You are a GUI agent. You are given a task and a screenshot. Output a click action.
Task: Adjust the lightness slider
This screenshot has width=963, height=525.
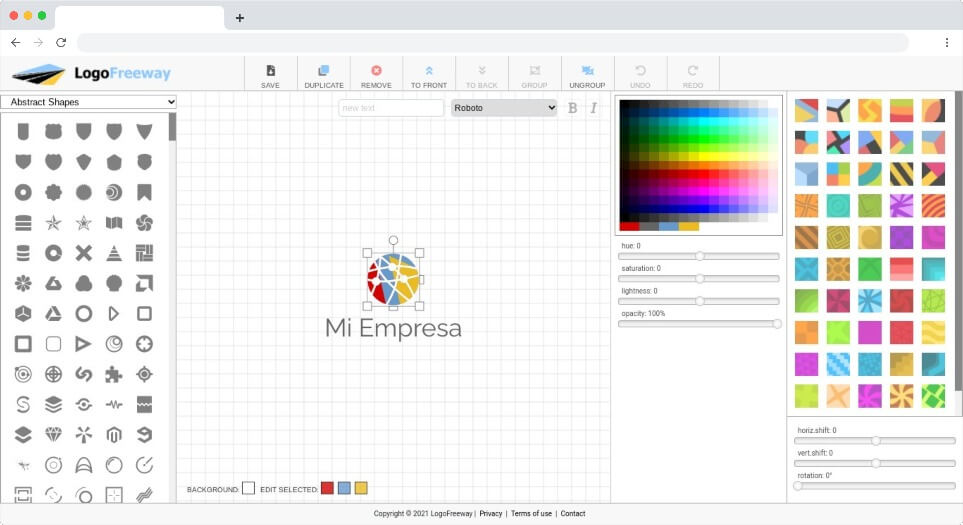(x=699, y=301)
